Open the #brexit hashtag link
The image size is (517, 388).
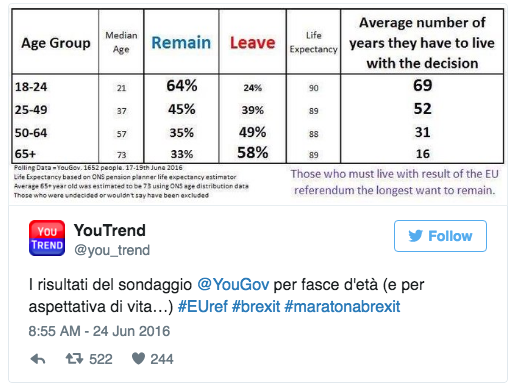click(256, 306)
